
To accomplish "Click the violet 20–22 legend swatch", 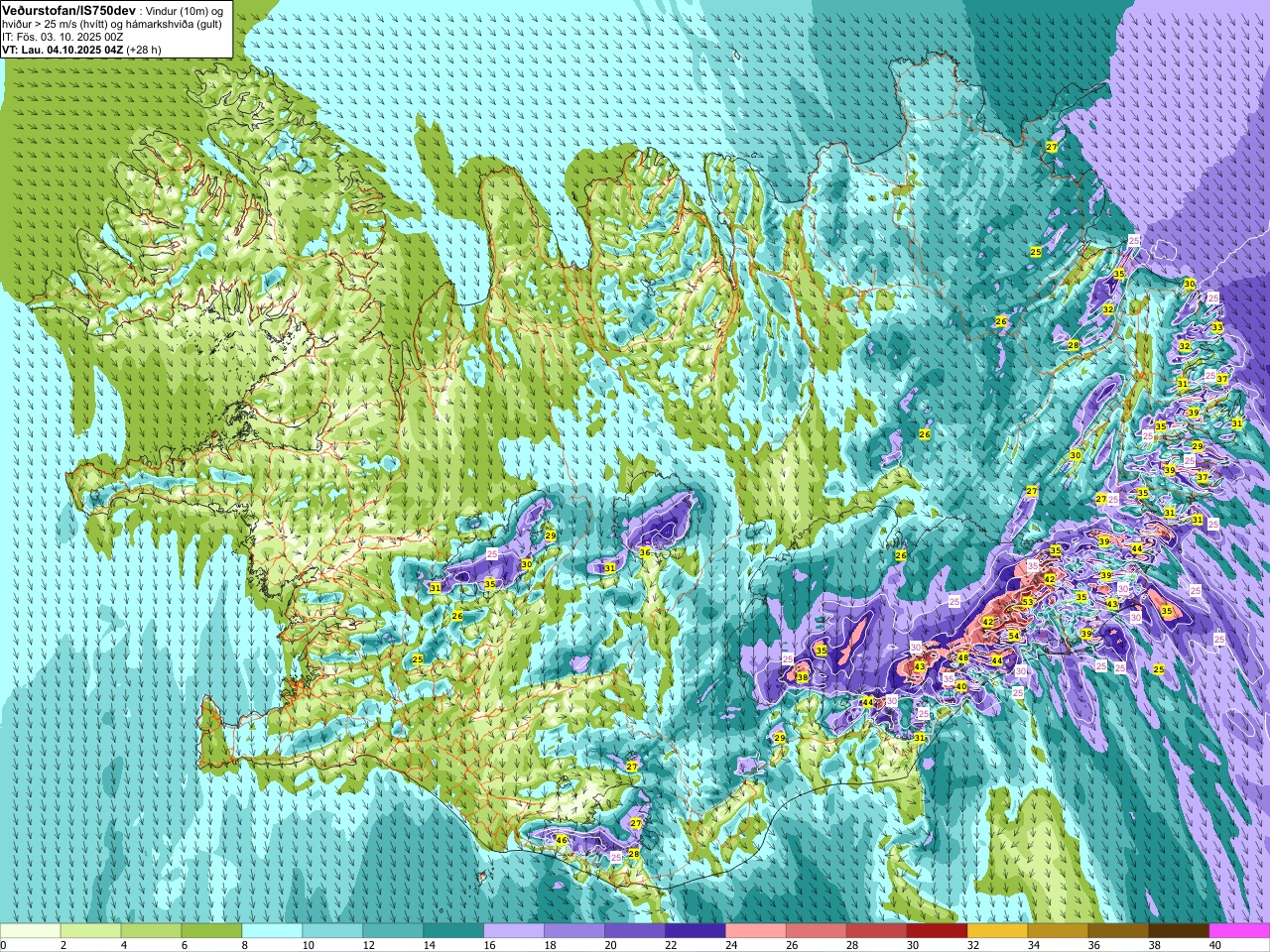I will point(636,931).
